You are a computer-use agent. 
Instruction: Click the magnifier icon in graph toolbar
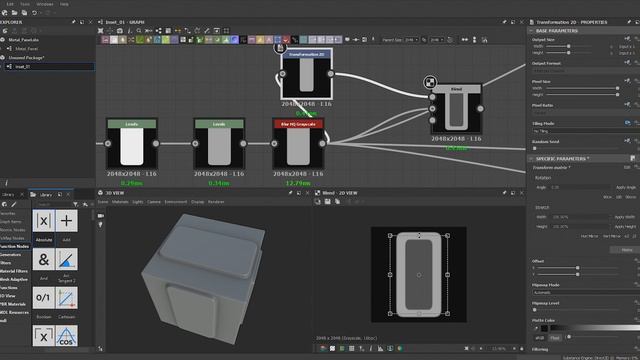click(x=139, y=31)
